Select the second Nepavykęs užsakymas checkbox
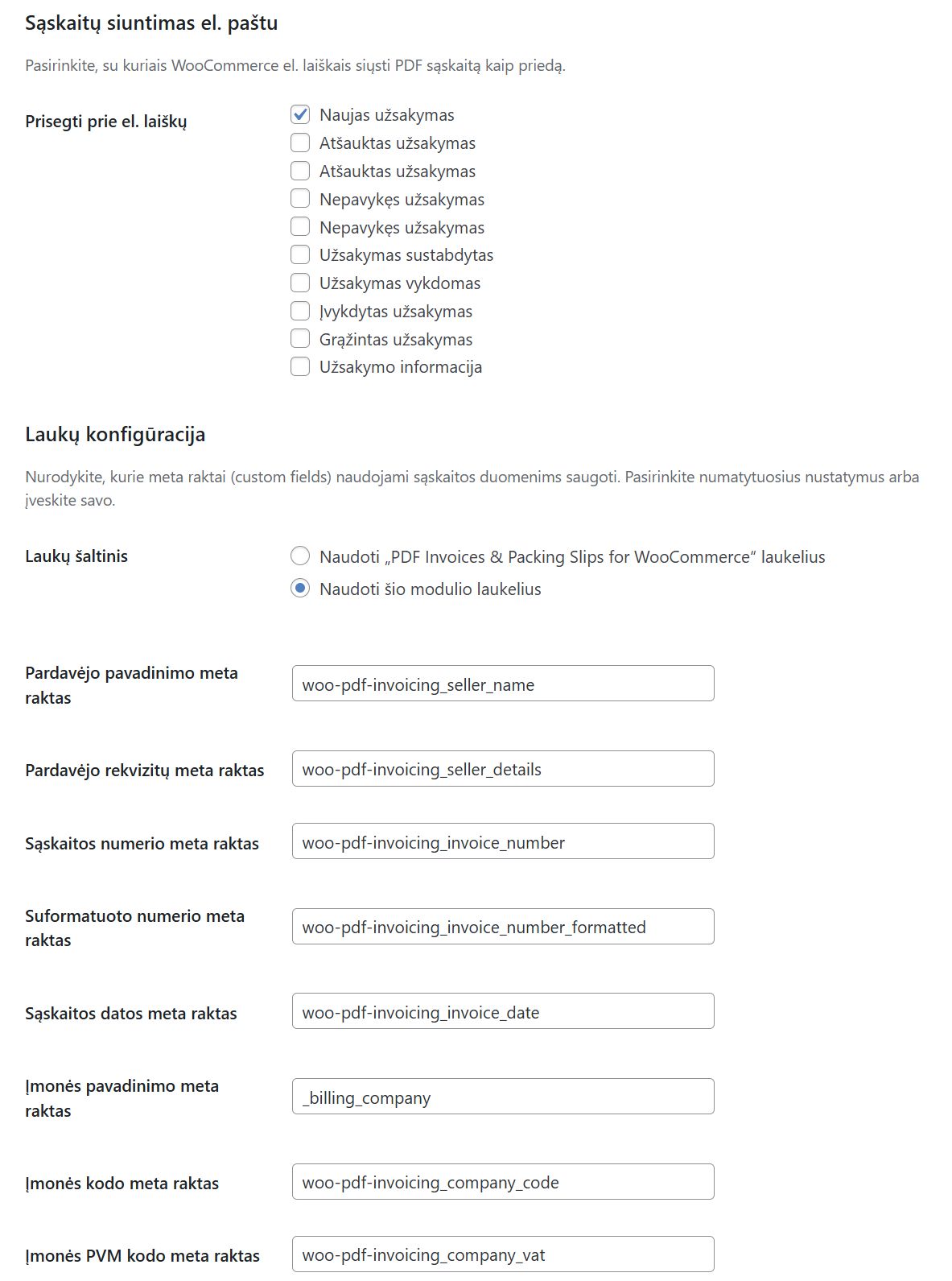Viewport: 952px width, 1281px height. [300, 227]
